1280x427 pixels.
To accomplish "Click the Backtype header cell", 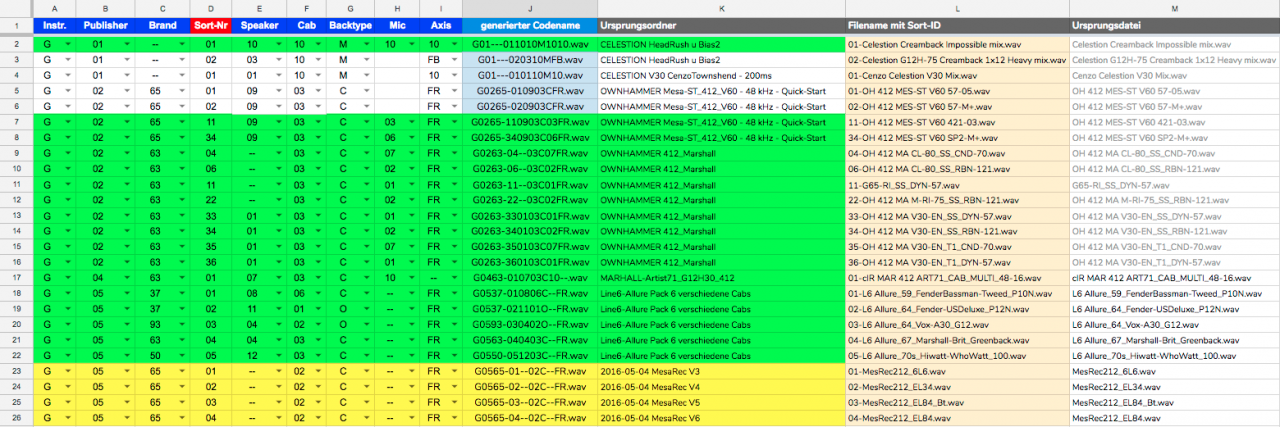I will click(x=349, y=25).
